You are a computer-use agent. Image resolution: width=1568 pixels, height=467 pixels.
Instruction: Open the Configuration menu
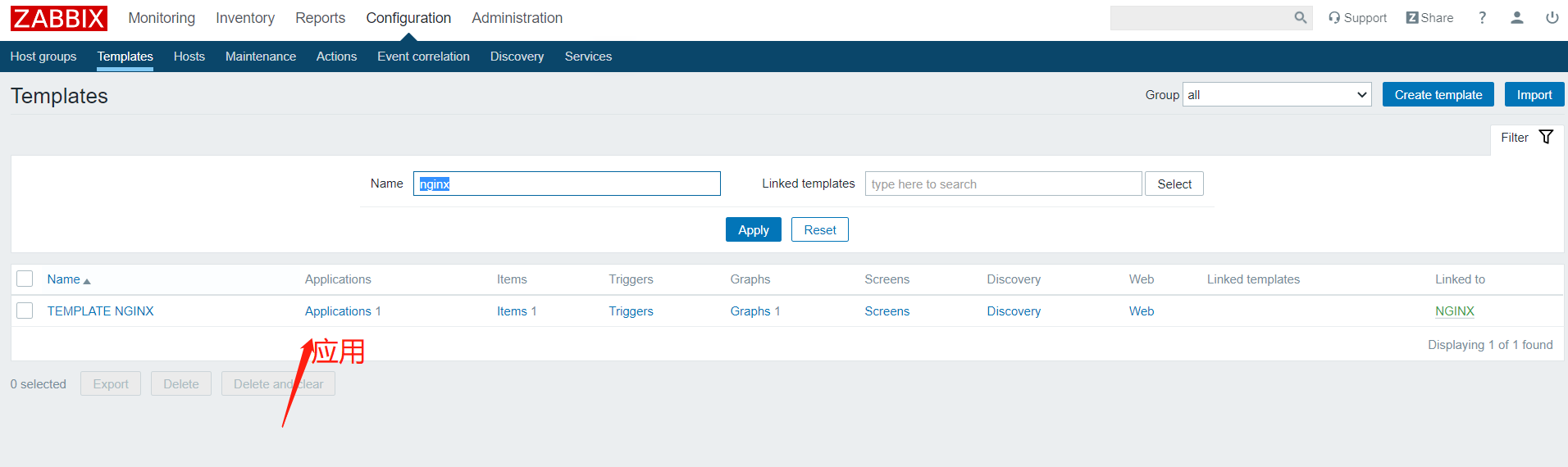pyautogui.click(x=408, y=18)
